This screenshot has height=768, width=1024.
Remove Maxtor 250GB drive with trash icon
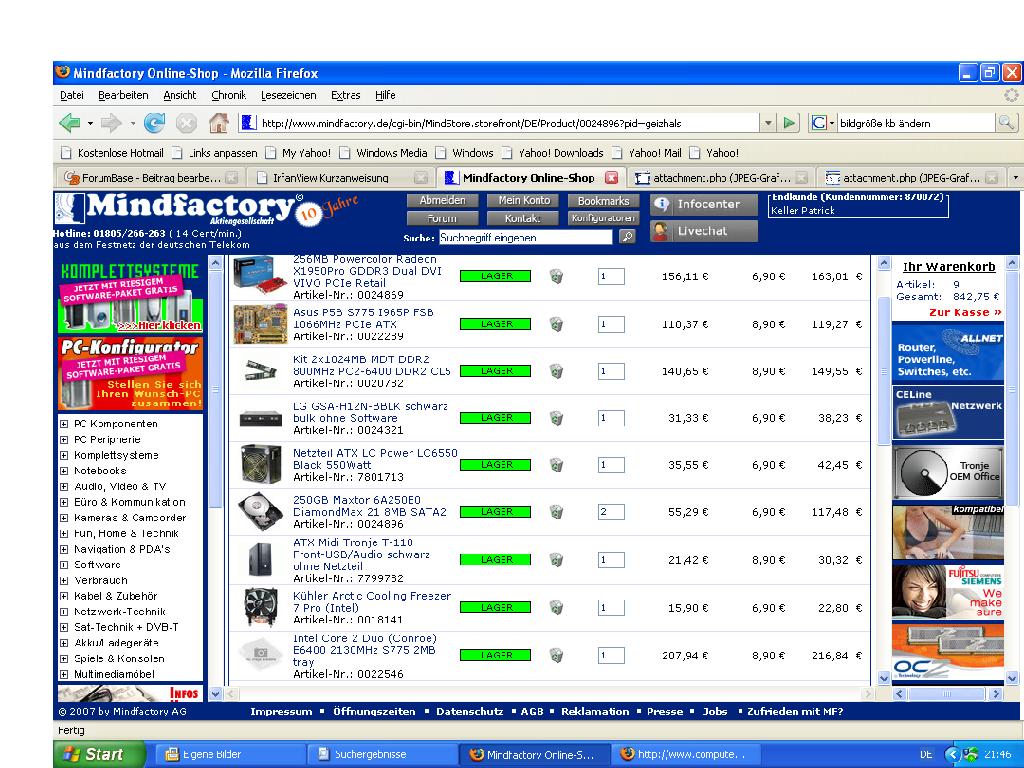tap(556, 512)
